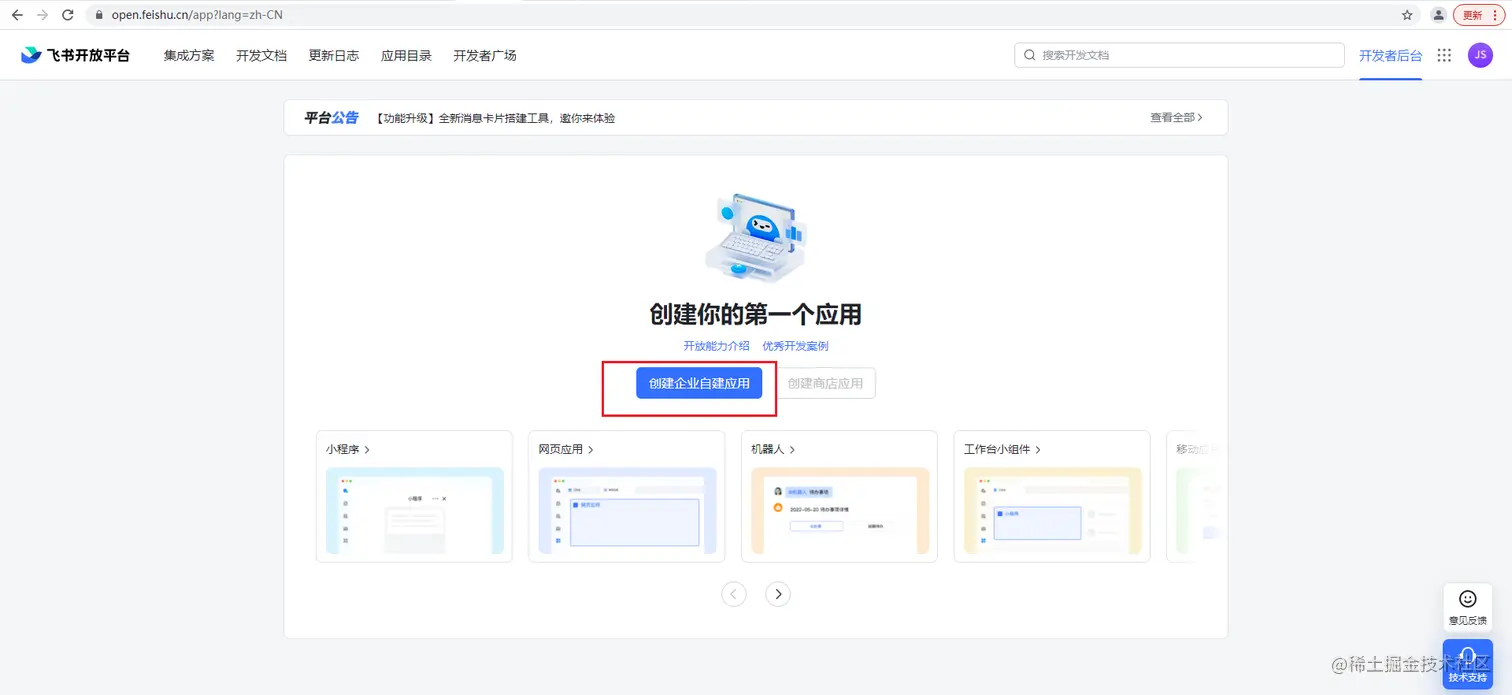Open browser profile icon

coord(1439,15)
